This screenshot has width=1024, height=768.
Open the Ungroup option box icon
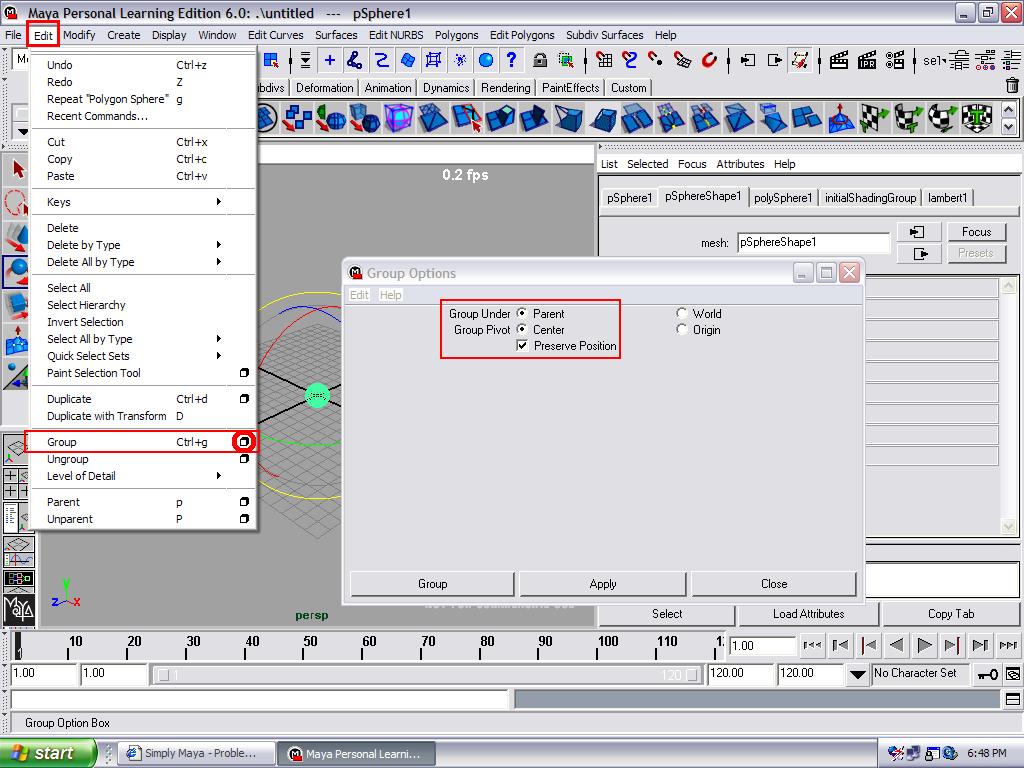point(244,459)
